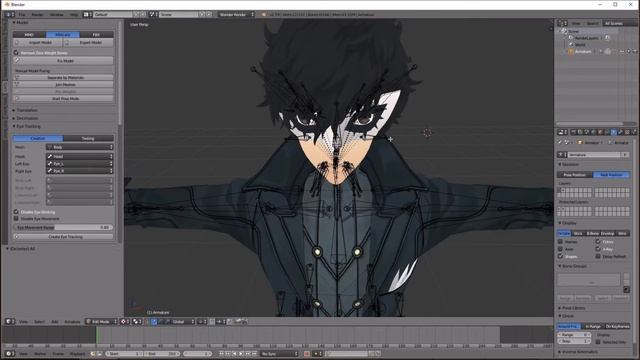
Task: Click the timeline editor type icon
Action: point(10,353)
